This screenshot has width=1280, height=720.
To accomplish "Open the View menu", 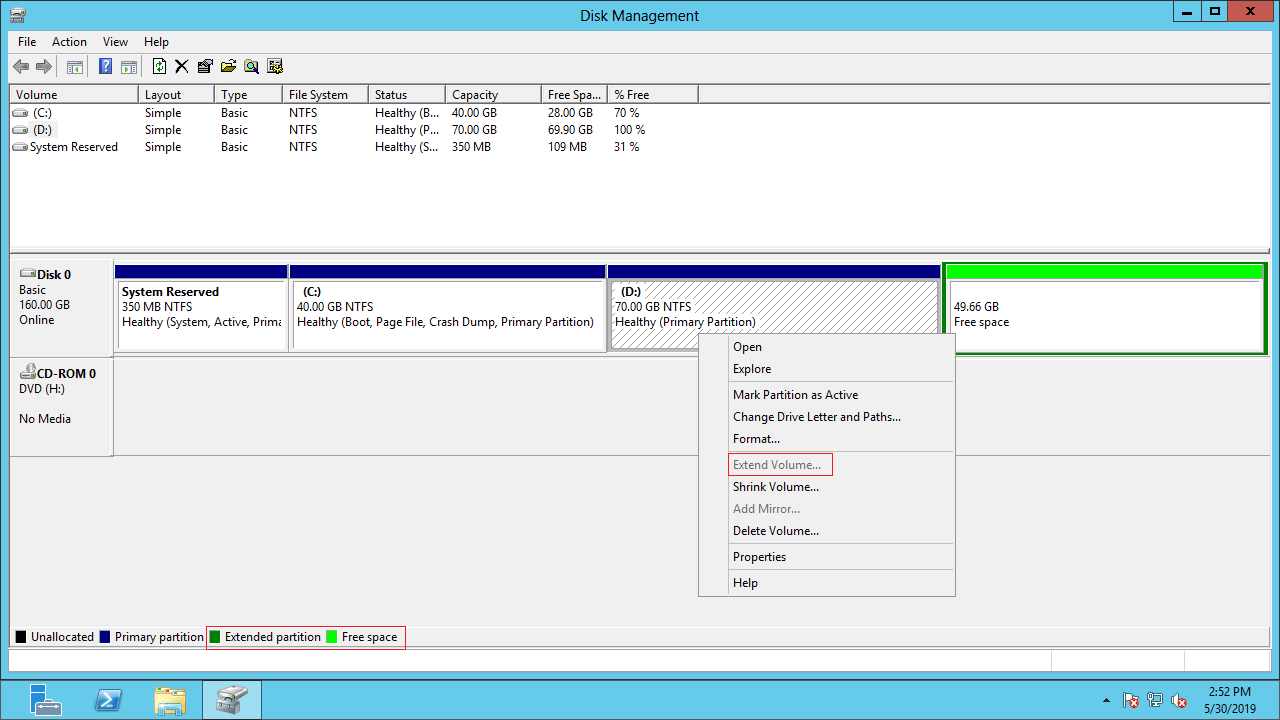I will tap(115, 42).
